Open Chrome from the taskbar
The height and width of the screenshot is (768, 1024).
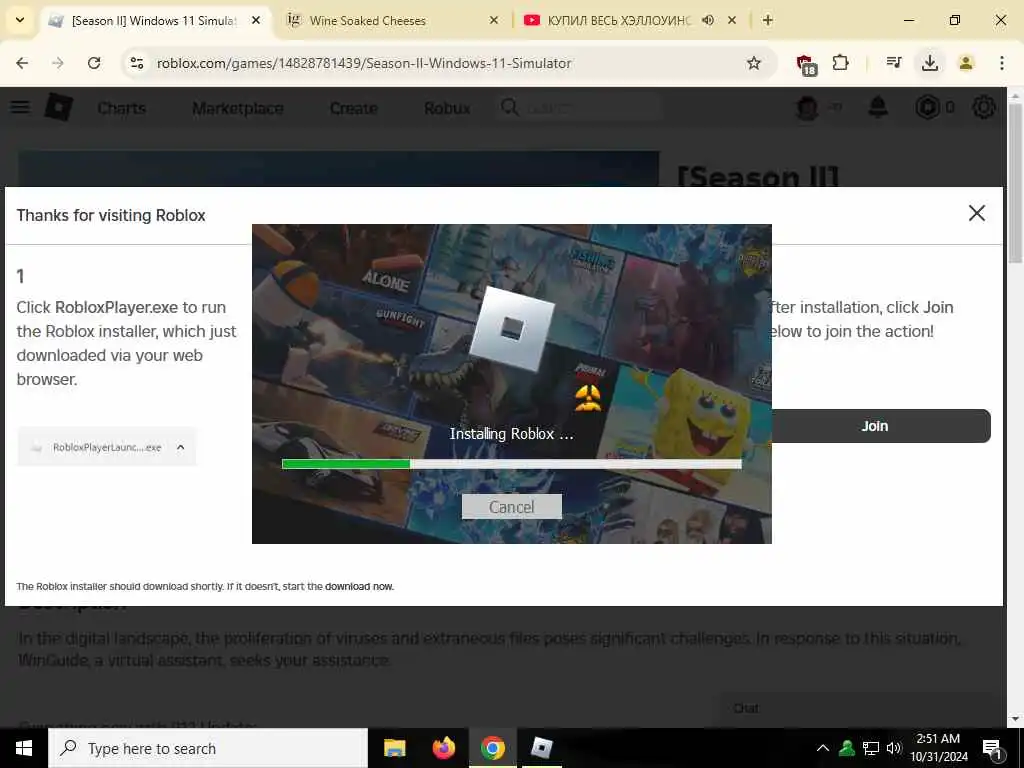(x=492, y=748)
